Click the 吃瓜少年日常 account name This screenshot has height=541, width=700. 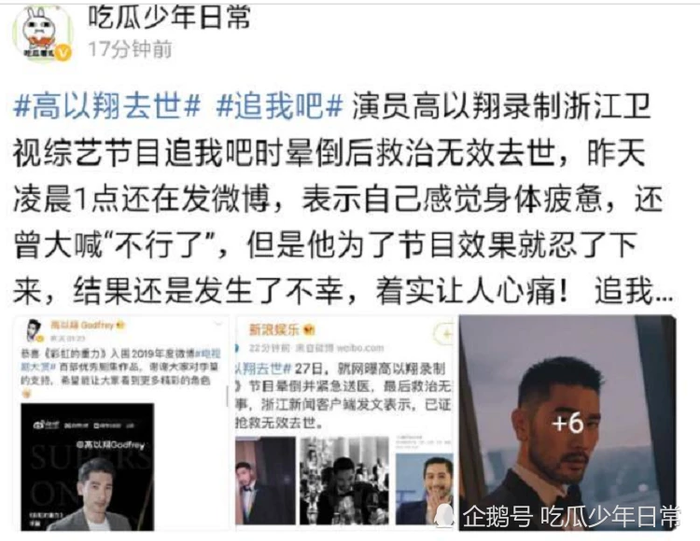(x=170, y=18)
